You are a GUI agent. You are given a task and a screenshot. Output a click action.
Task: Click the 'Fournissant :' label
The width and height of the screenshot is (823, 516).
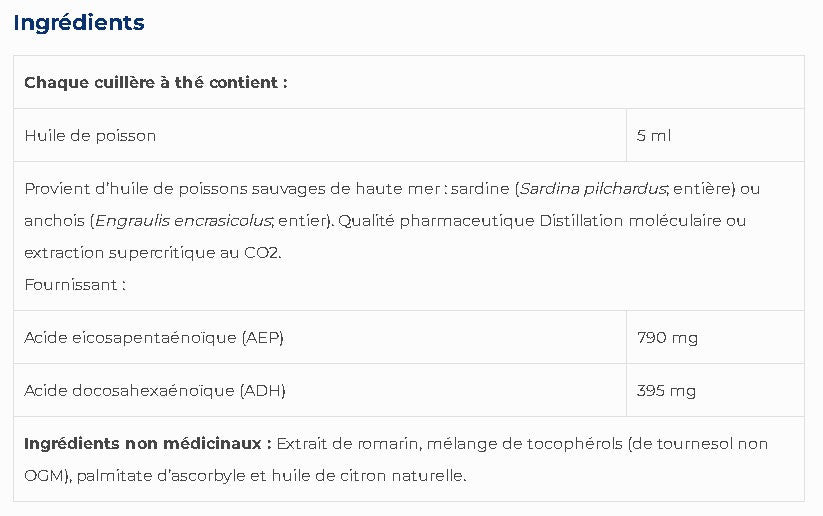pos(75,285)
